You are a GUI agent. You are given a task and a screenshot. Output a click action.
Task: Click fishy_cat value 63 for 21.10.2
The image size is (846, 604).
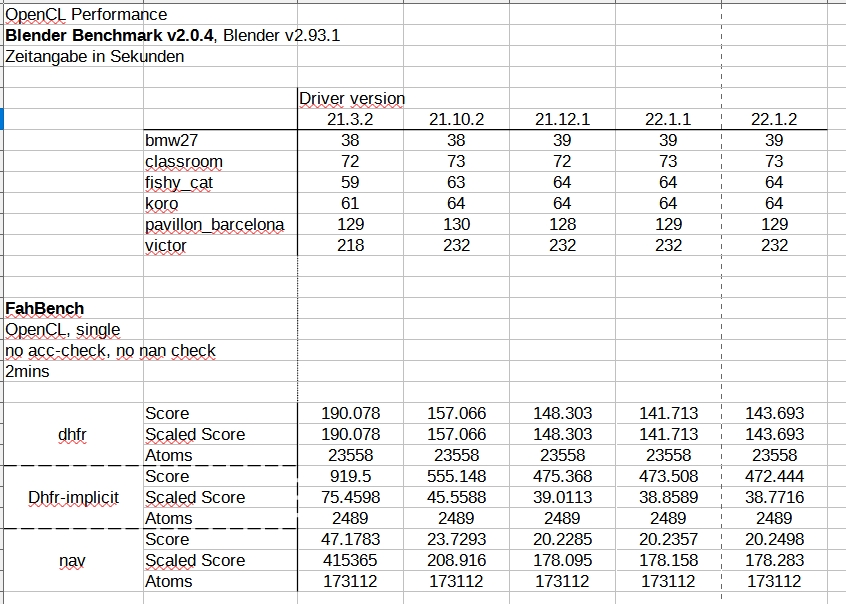tap(456, 182)
